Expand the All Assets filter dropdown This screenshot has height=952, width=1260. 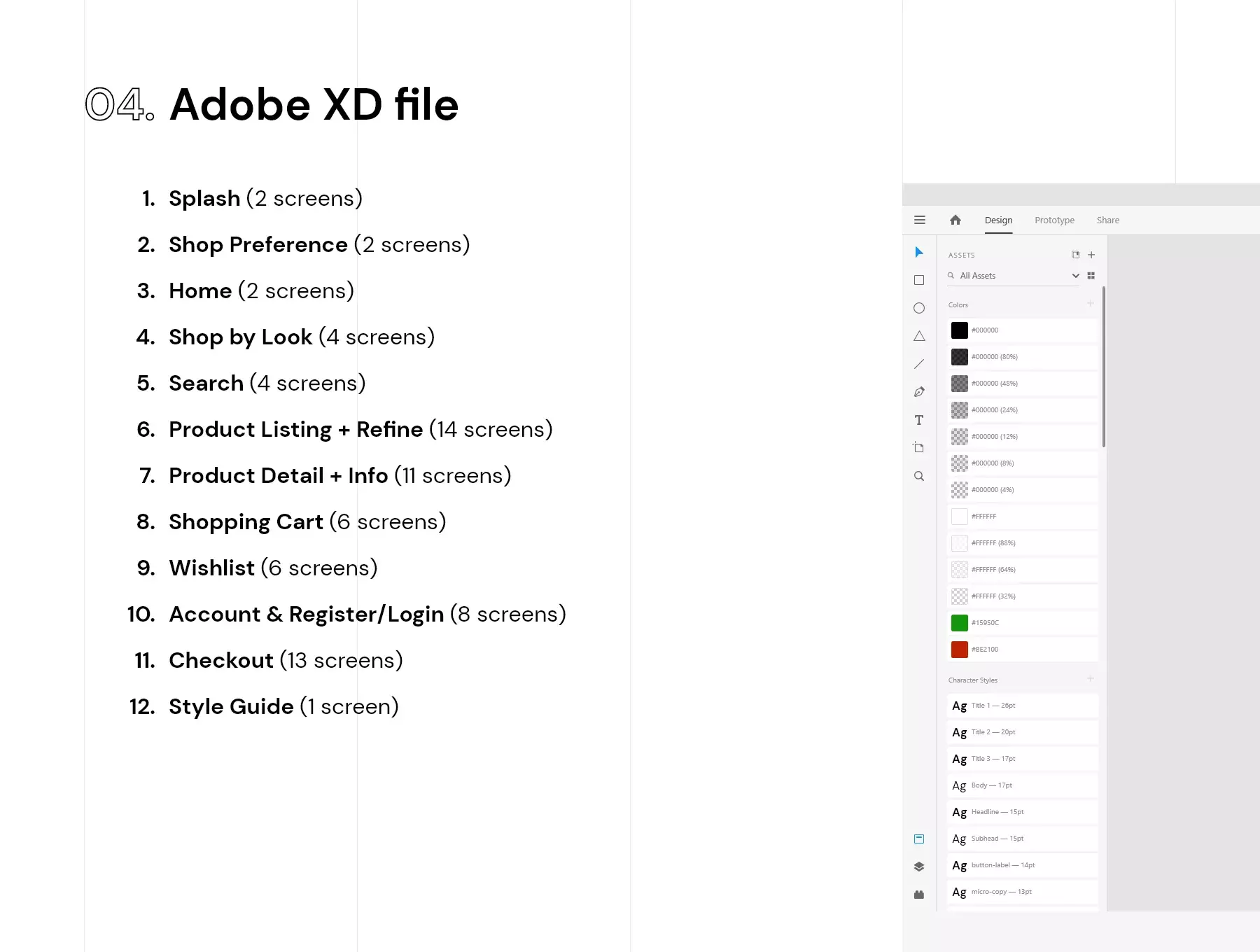1075,276
